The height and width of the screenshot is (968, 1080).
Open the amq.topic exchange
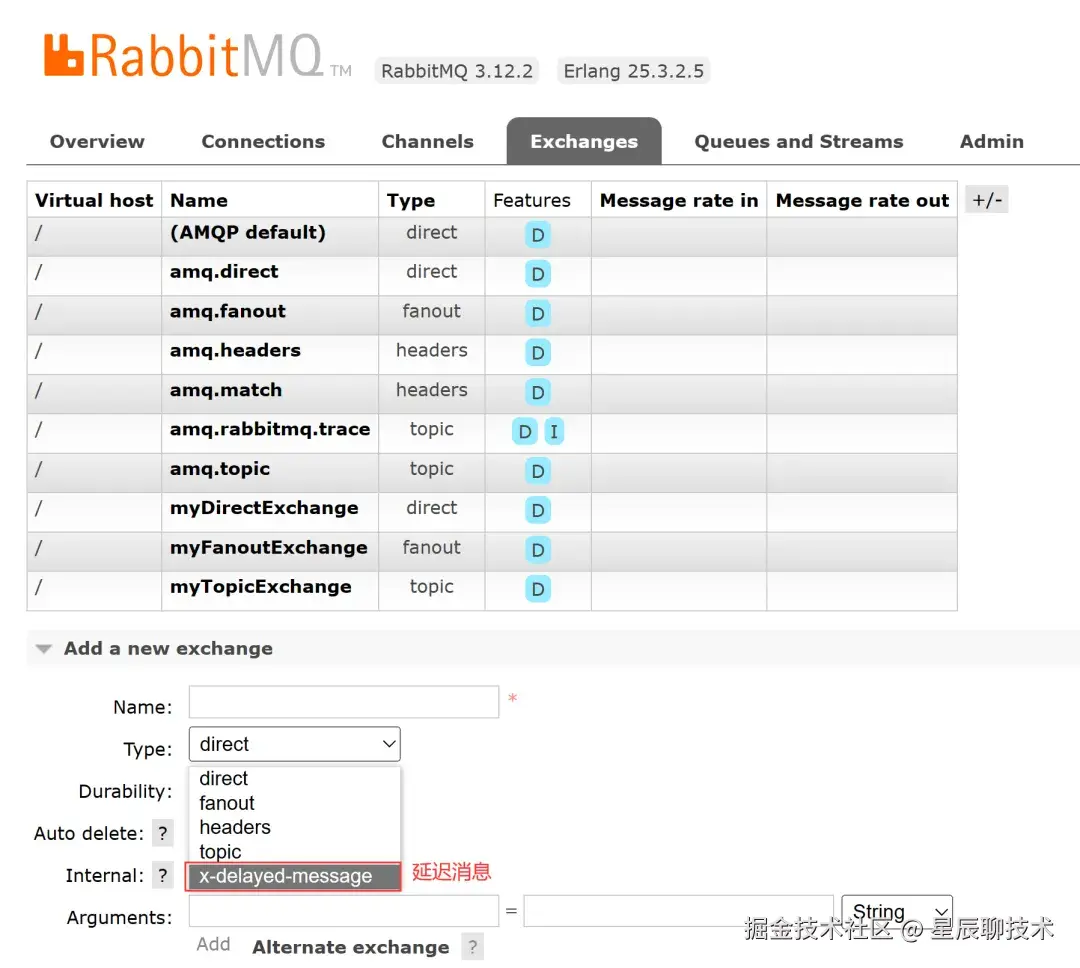coord(220,468)
